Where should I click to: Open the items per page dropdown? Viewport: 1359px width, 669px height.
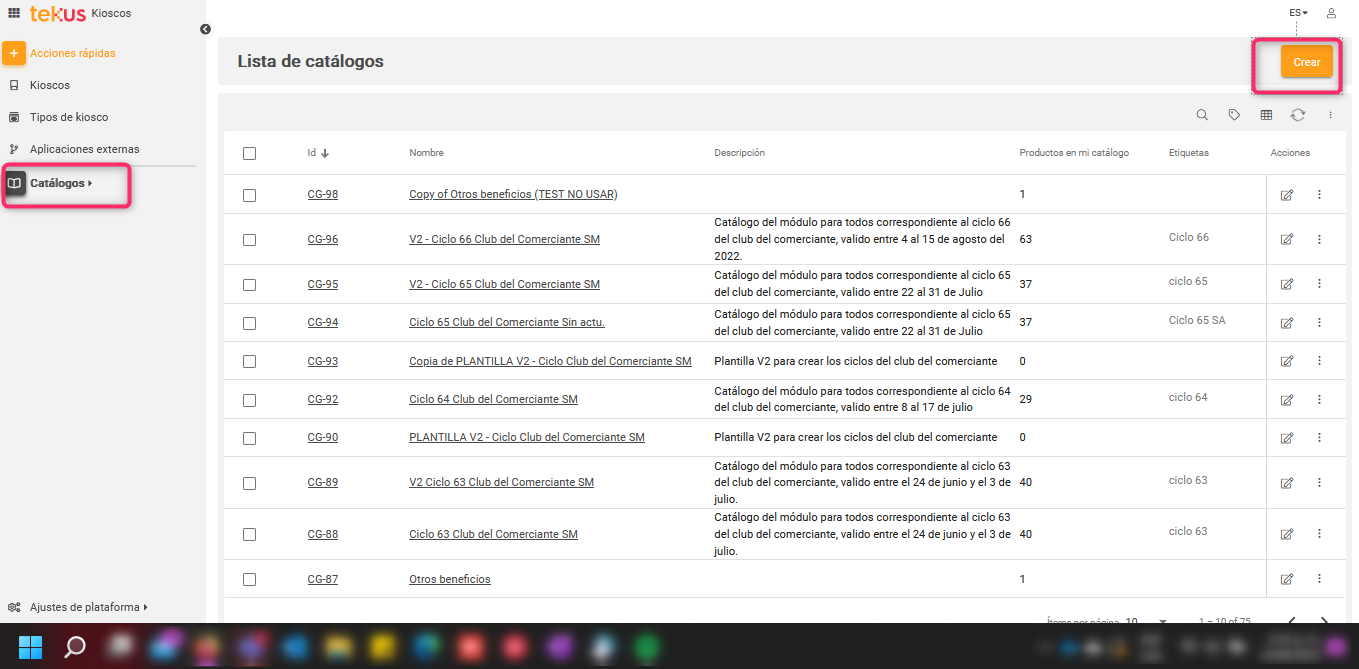point(1159,621)
